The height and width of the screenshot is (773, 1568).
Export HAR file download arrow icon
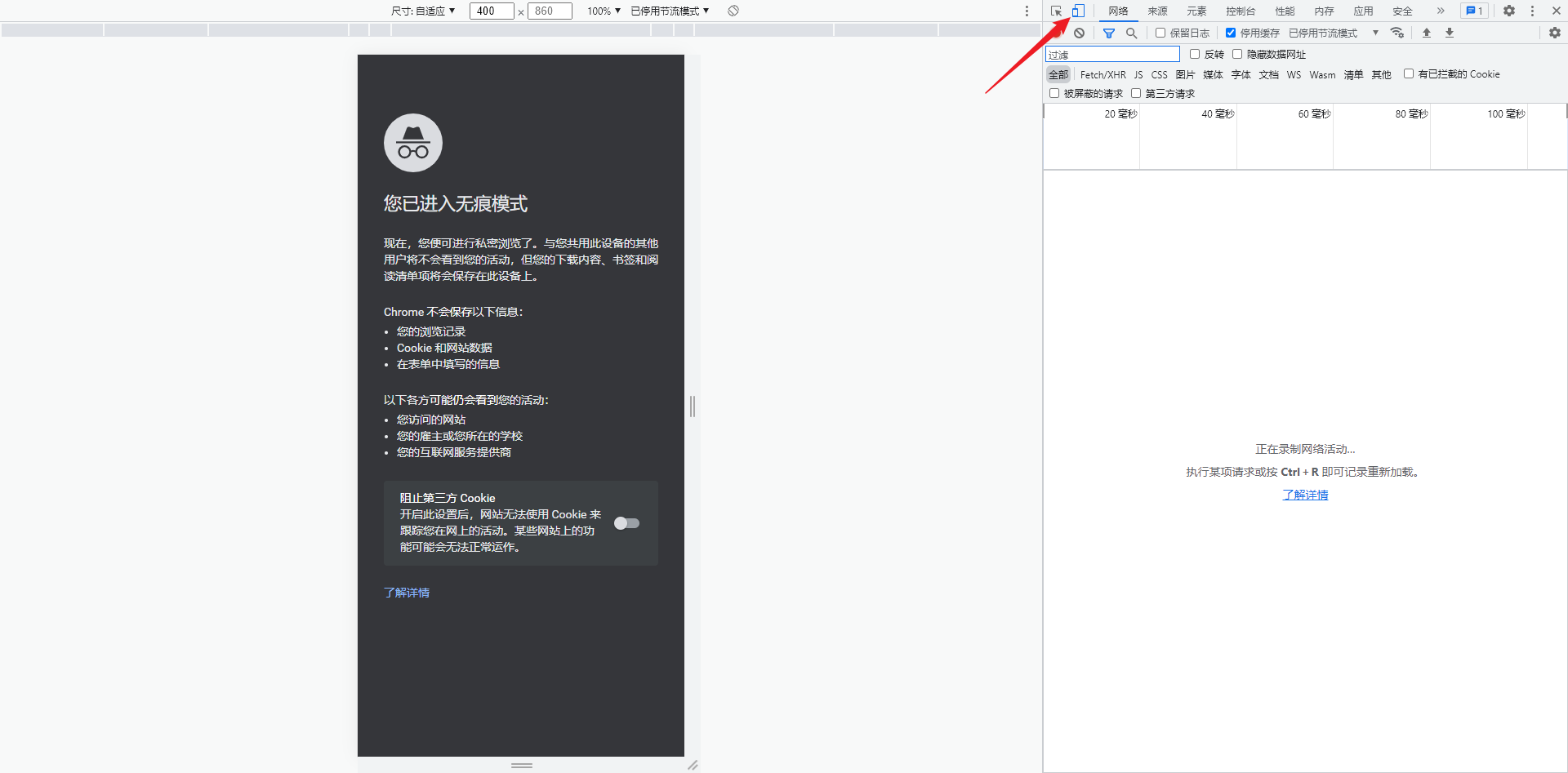coord(1450,33)
